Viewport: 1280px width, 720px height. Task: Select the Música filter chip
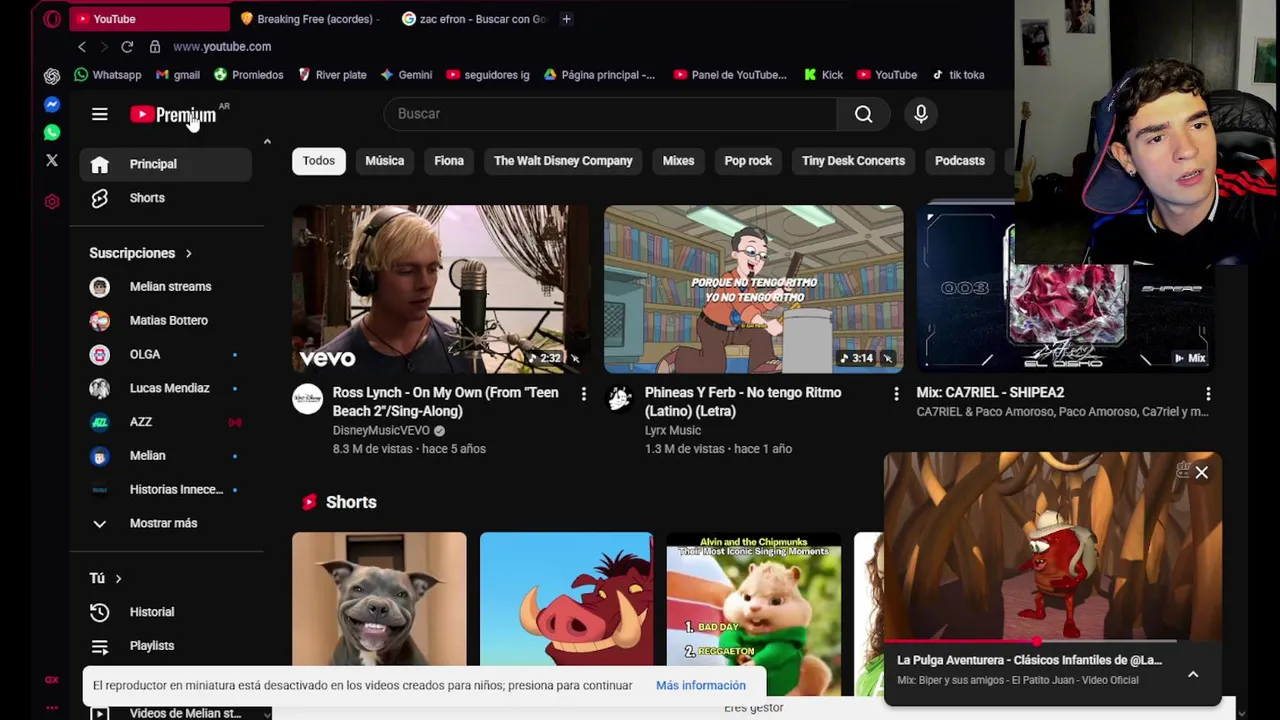[385, 161]
